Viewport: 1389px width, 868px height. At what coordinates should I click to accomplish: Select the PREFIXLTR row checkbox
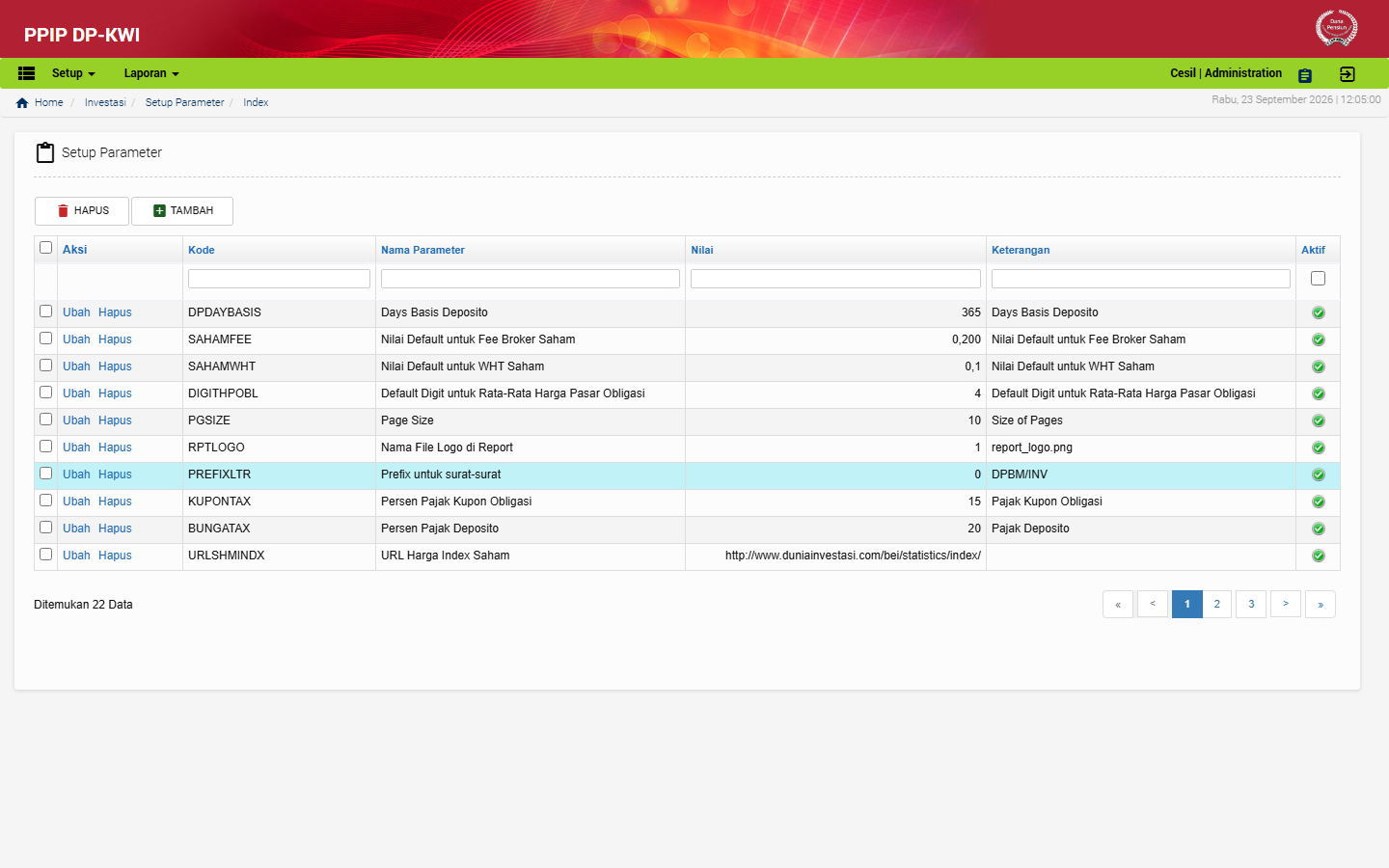45,474
